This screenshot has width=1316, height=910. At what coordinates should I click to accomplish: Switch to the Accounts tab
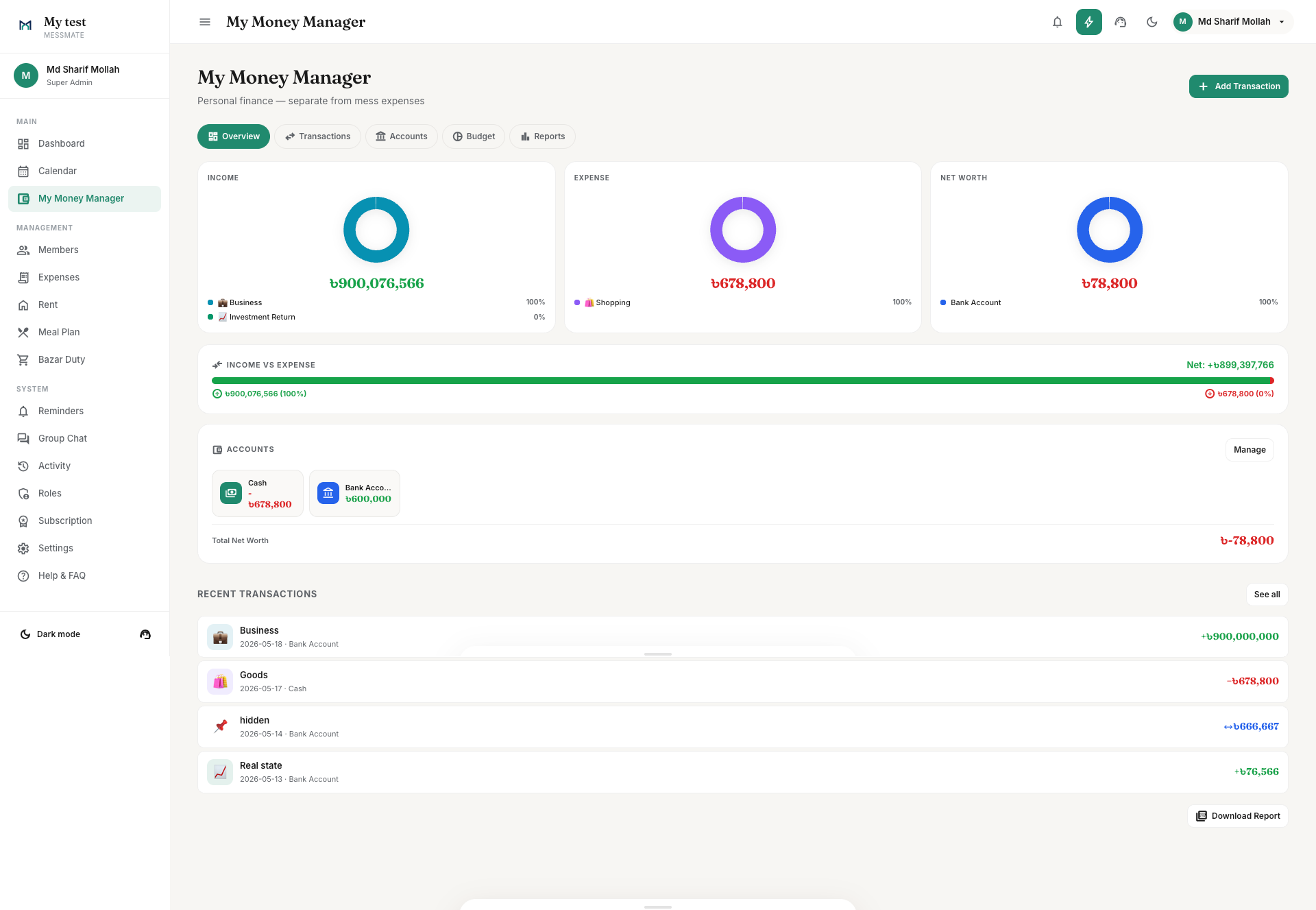(x=402, y=136)
